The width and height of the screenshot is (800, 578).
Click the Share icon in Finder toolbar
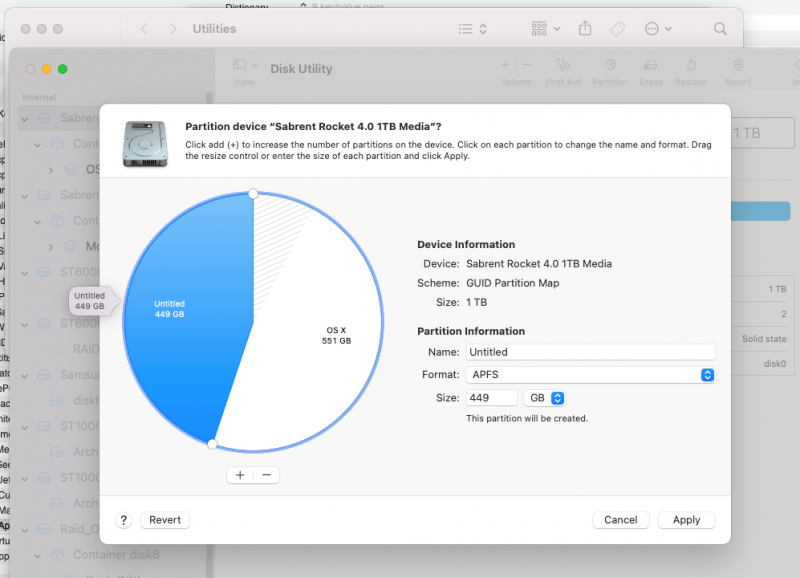tap(585, 29)
